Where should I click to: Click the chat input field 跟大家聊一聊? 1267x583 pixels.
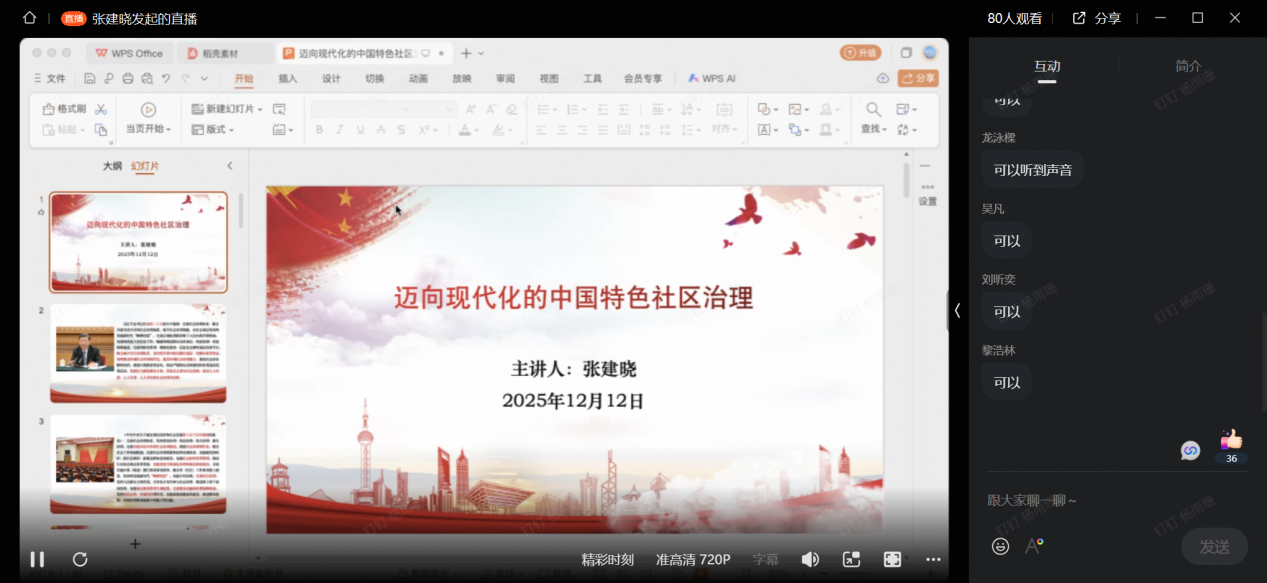coord(1100,500)
